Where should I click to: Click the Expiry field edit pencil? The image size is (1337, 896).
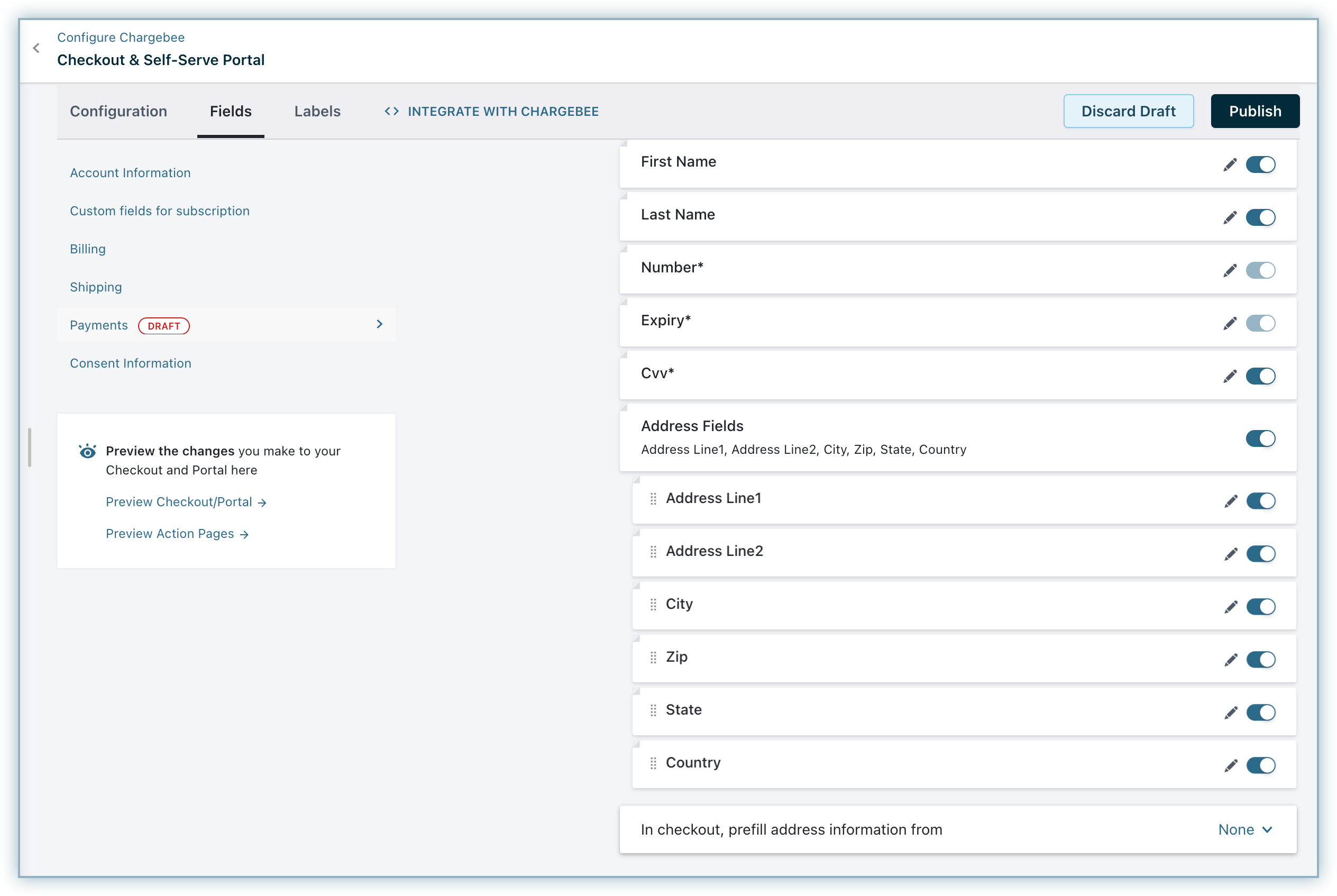point(1230,324)
